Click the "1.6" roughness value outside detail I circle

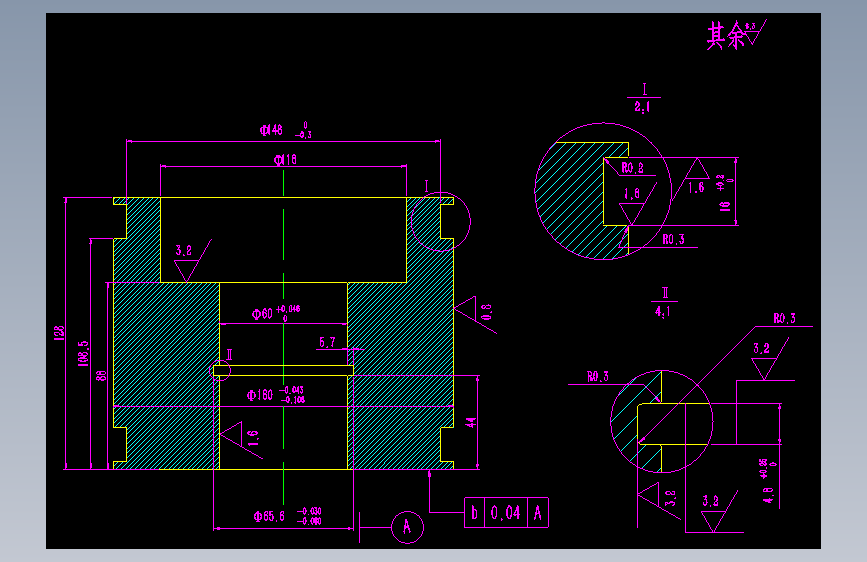point(696,188)
